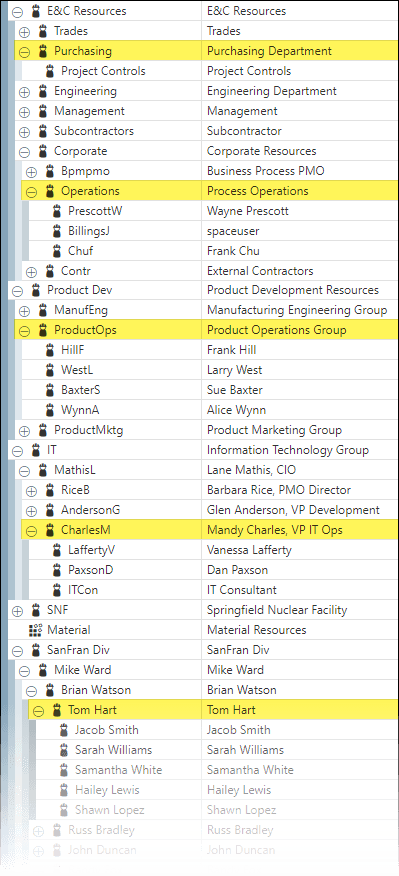The image size is (399, 876).
Task: Expand the Subcontractors node
Action: [24, 132]
